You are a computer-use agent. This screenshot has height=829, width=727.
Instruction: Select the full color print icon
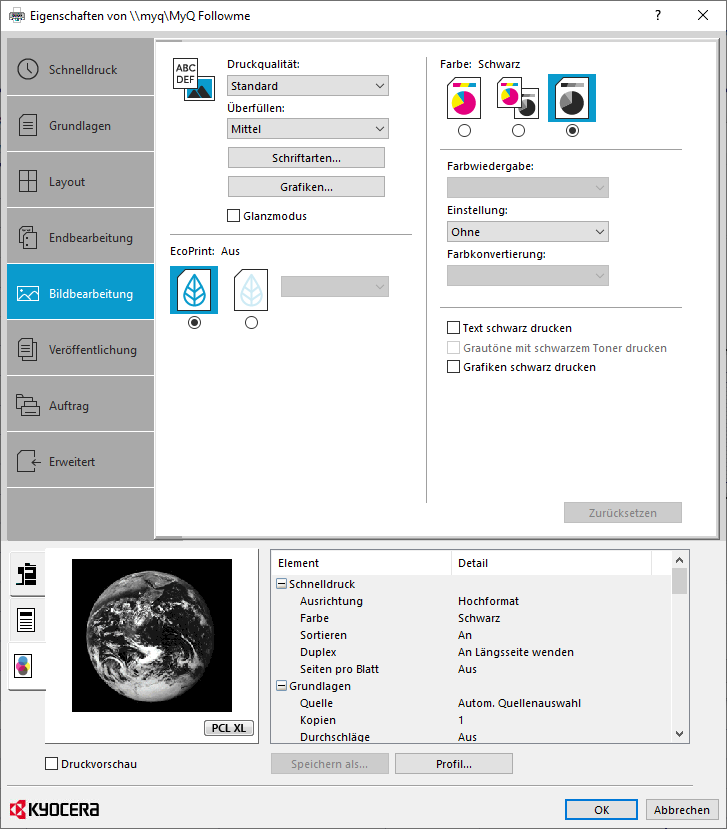(x=464, y=99)
